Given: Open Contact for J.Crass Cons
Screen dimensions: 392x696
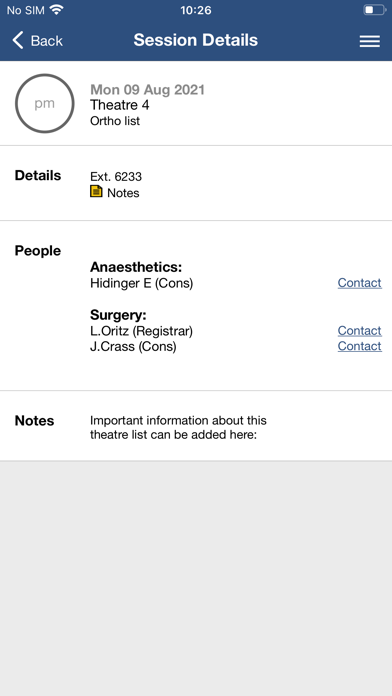Looking at the screenshot, I should (x=360, y=346).
